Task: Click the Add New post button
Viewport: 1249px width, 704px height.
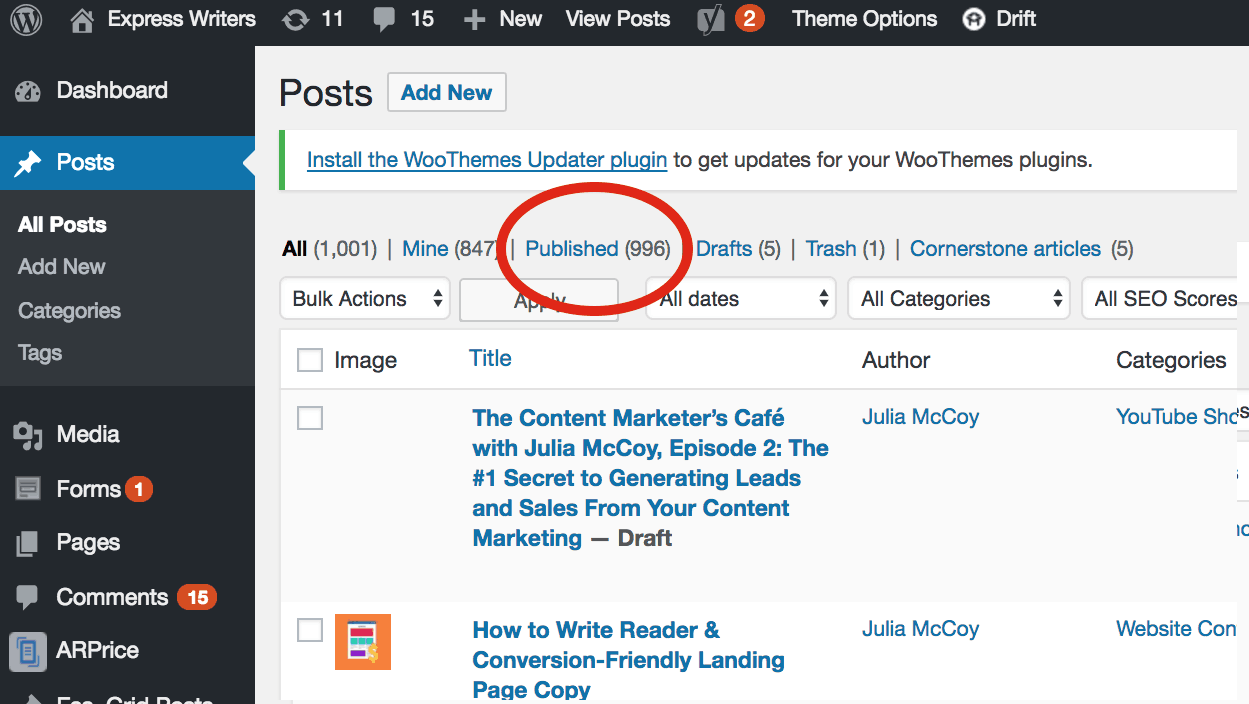Action: [446, 92]
